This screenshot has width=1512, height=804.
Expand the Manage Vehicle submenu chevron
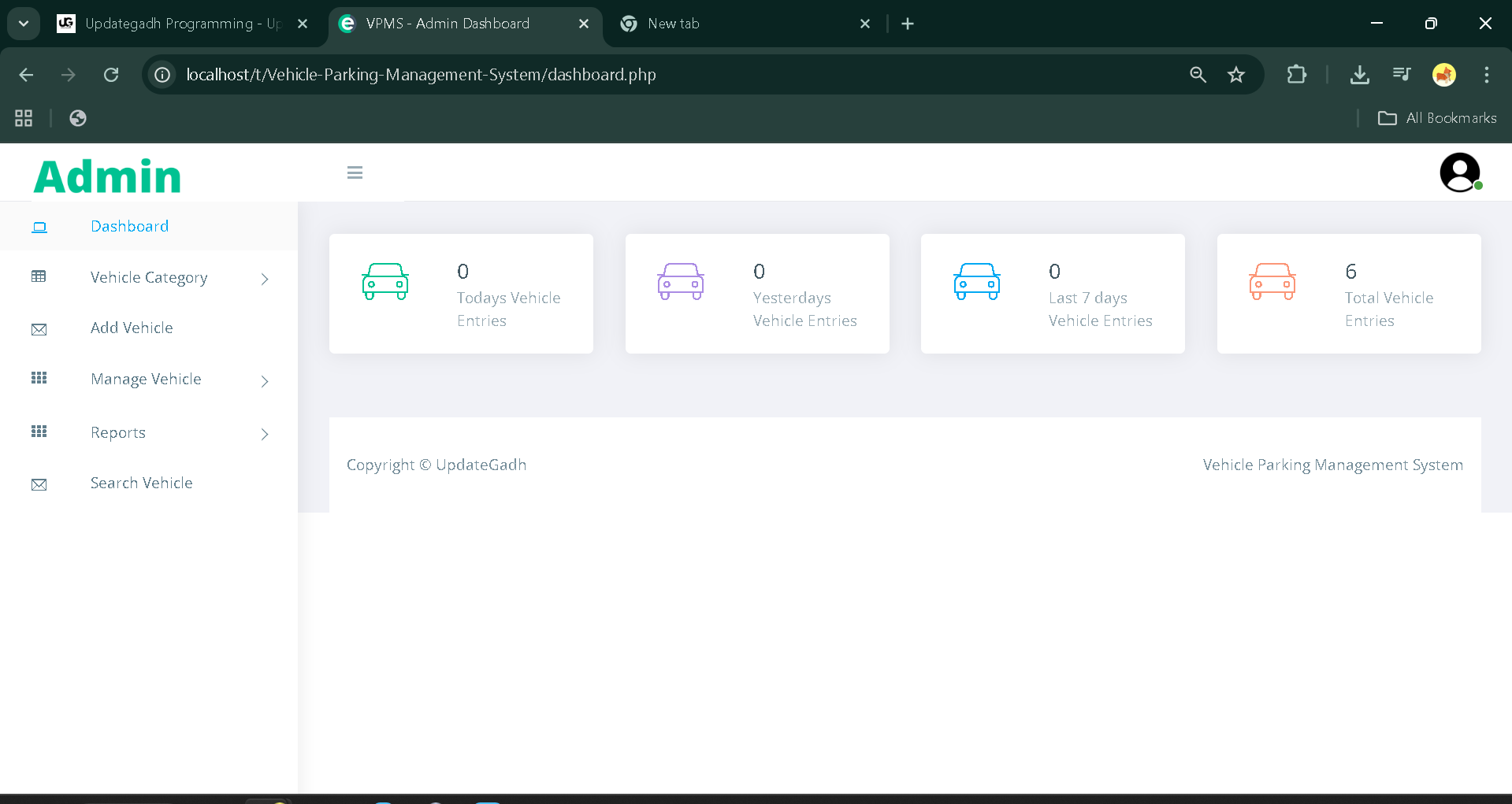click(265, 381)
